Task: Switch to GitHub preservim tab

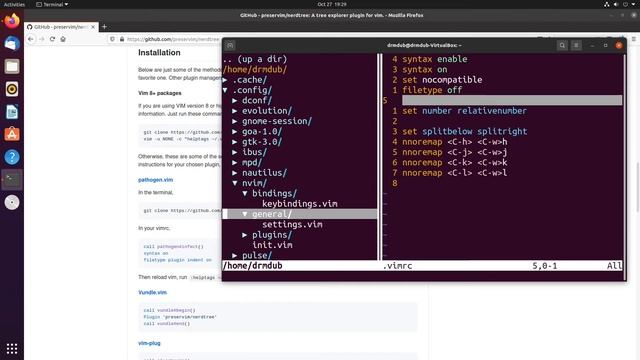Action: pyautogui.click(x=61, y=27)
